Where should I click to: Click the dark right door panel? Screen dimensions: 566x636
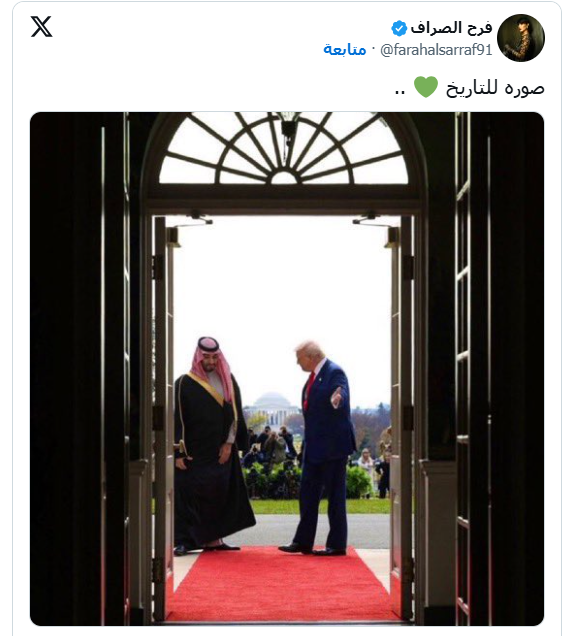[499, 369]
